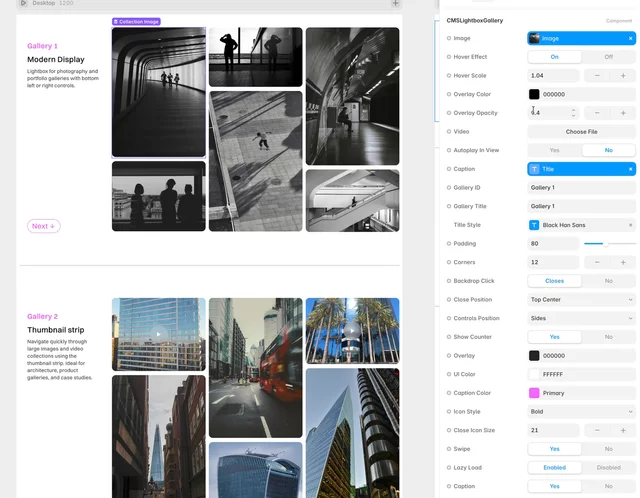Click the Next button in Gallery 1

tap(44, 226)
